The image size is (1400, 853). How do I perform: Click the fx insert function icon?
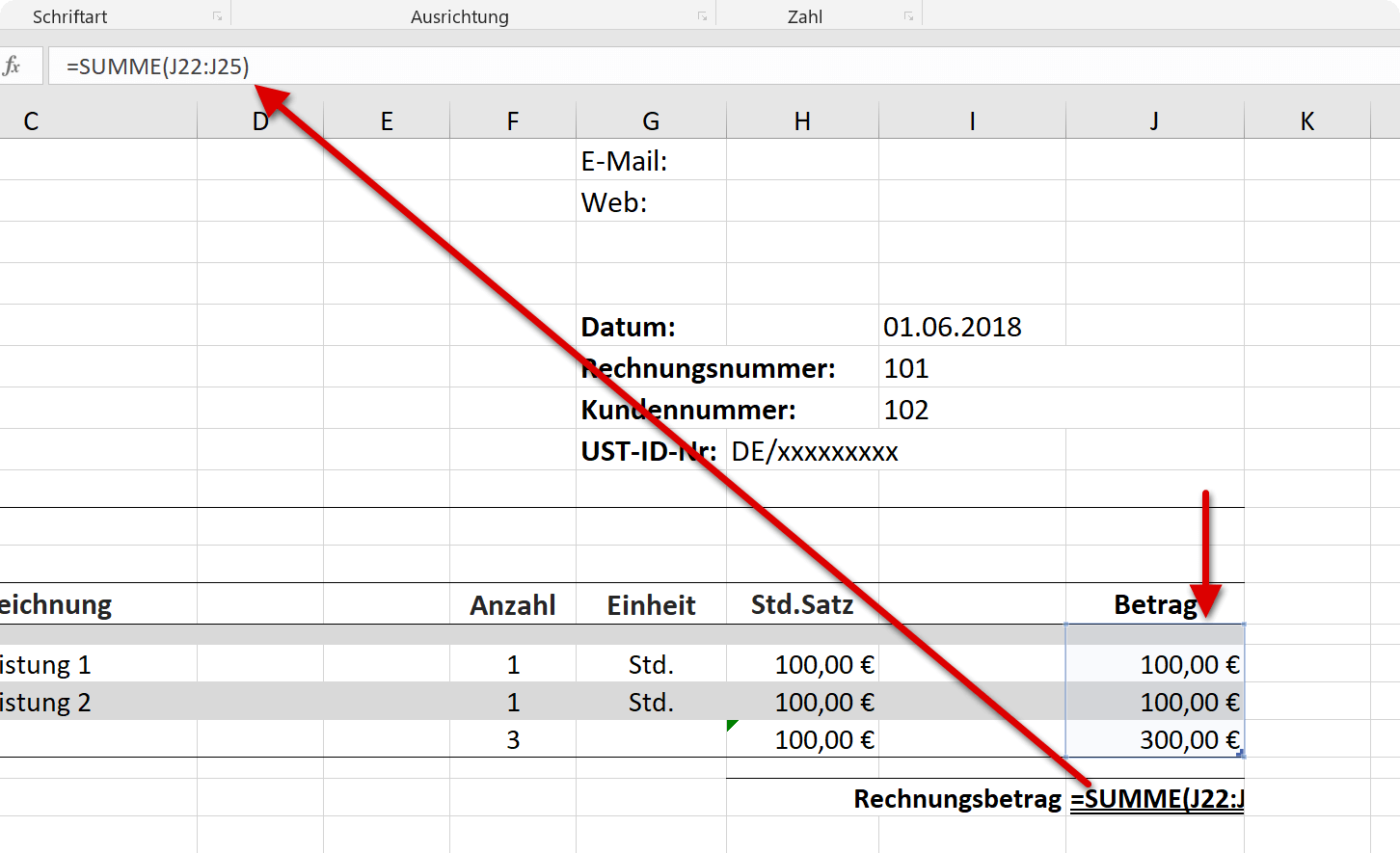pos(13,66)
